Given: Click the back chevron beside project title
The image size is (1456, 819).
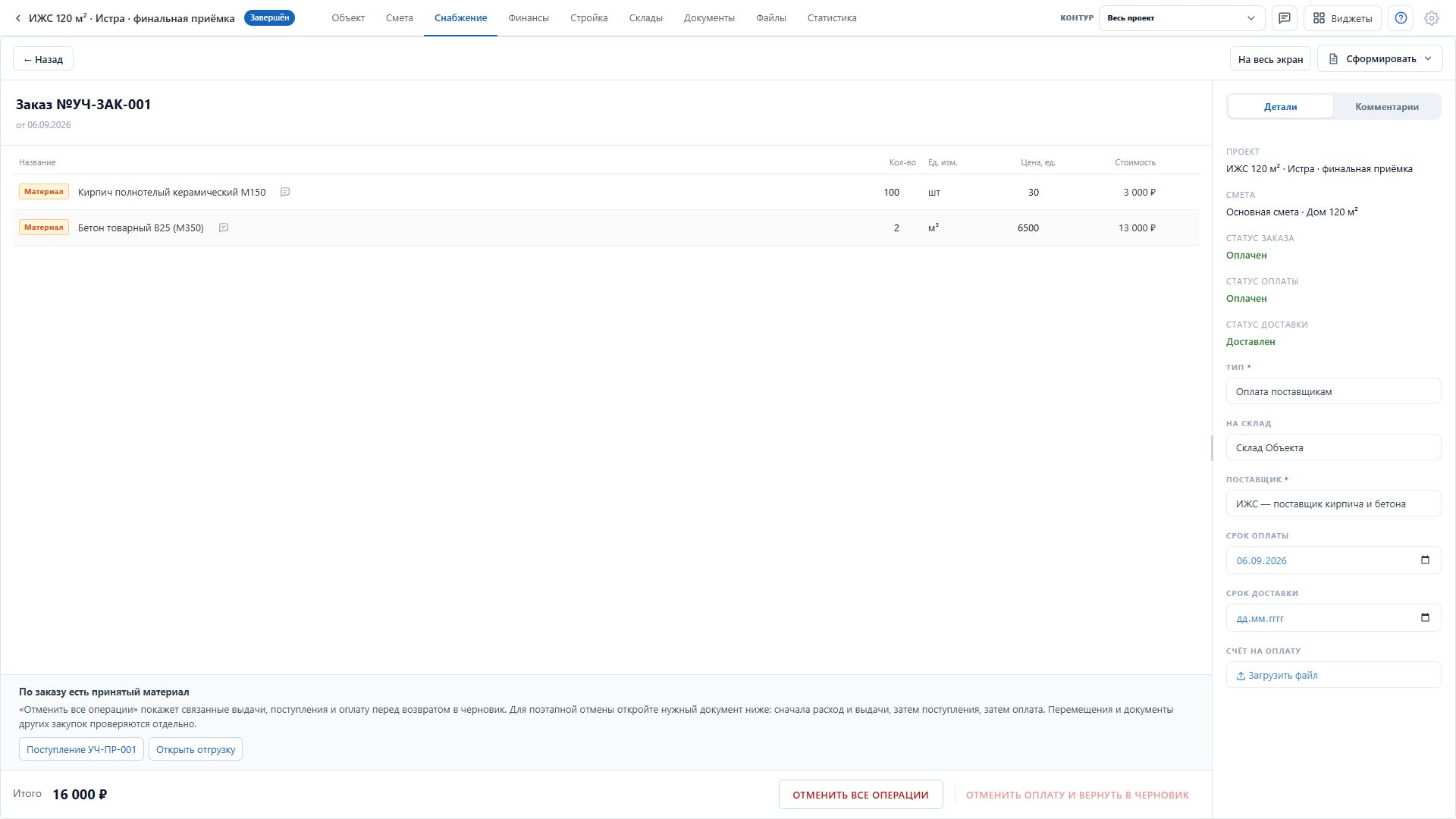Looking at the screenshot, I should pos(18,18).
